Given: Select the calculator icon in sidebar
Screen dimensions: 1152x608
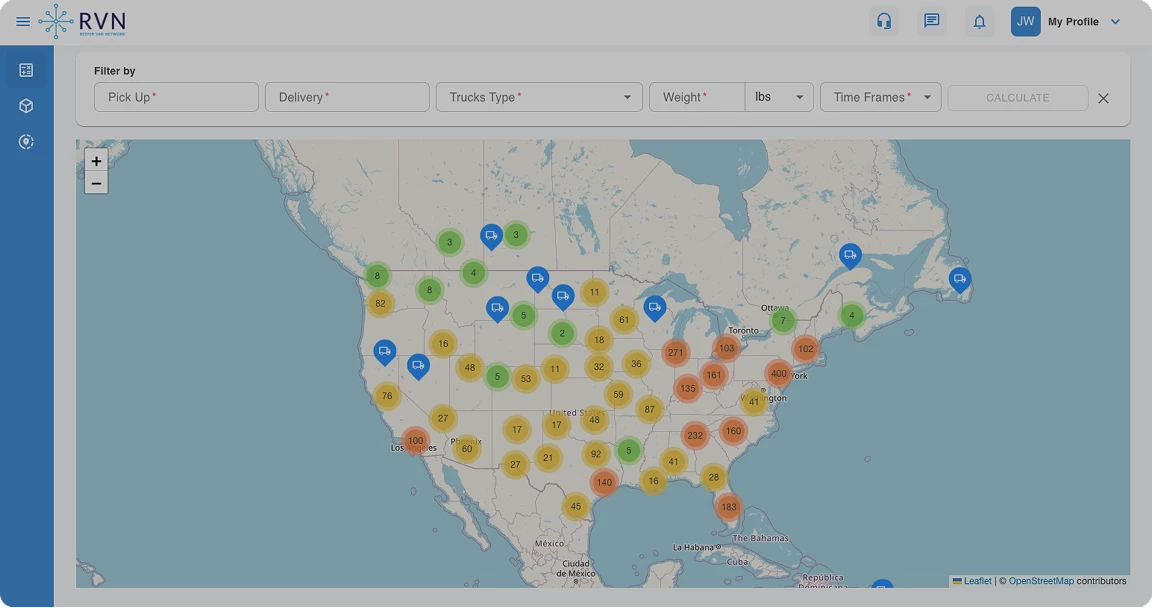Looking at the screenshot, I should tap(26, 70).
